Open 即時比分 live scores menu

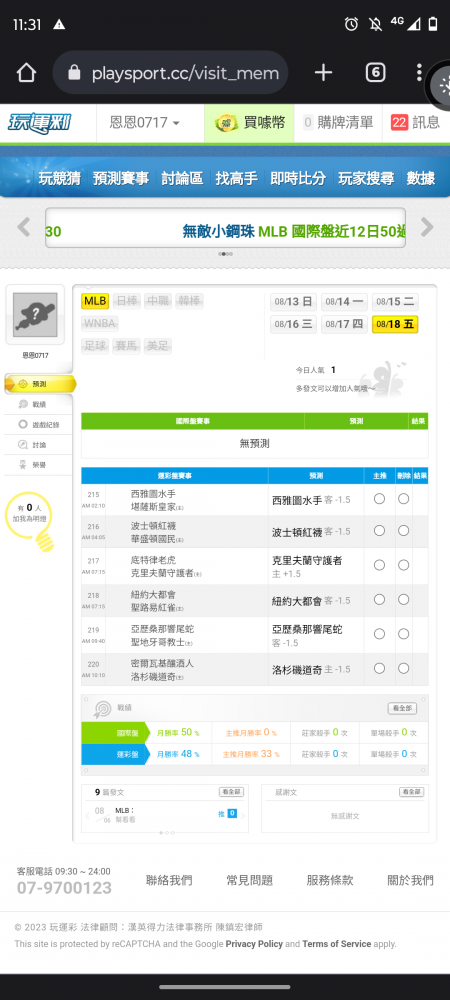pyautogui.click(x=298, y=179)
